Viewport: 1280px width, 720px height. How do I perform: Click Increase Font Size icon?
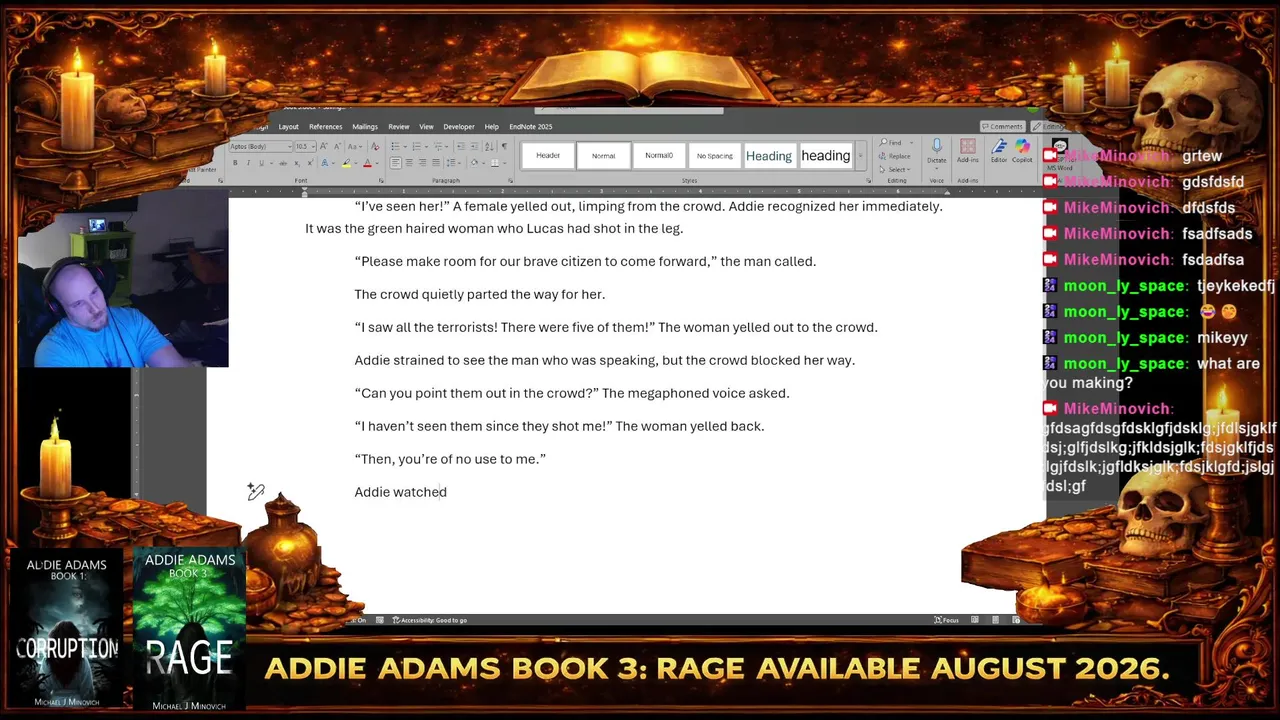click(x=324, y=146)
